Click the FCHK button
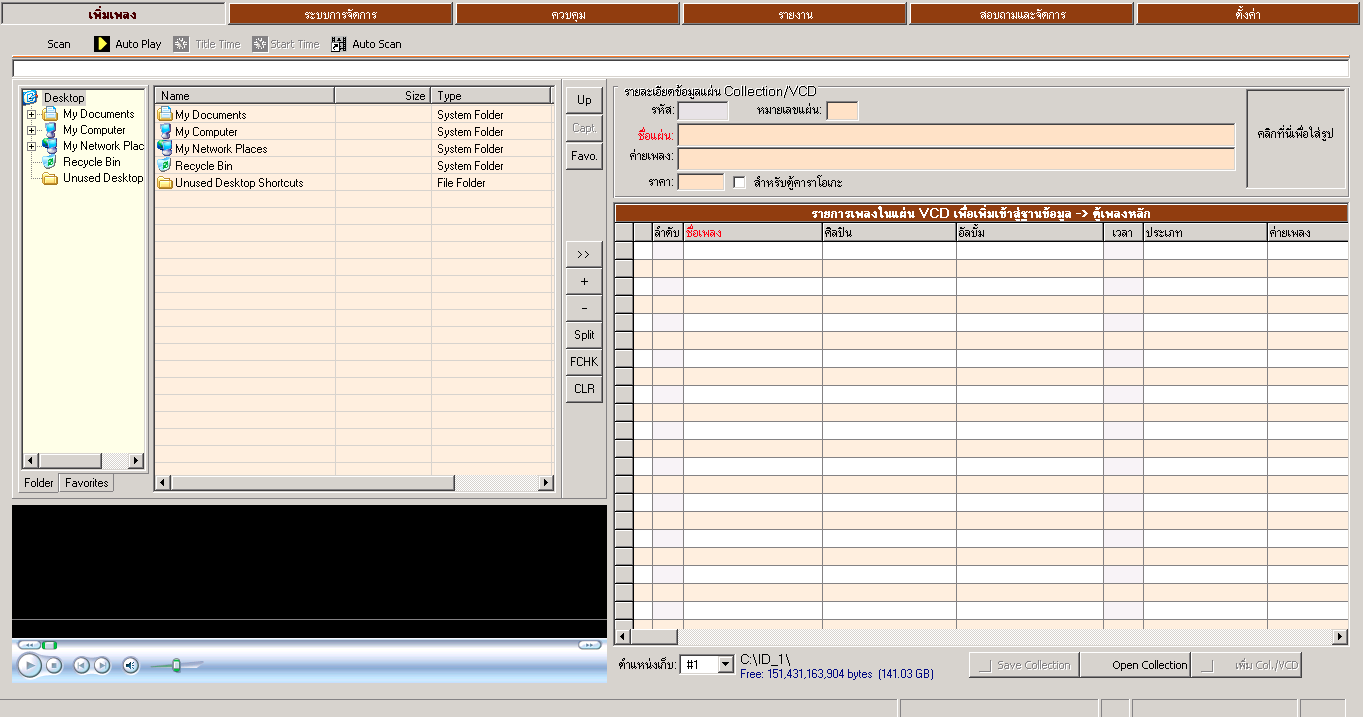 click(x=584, y=362)
